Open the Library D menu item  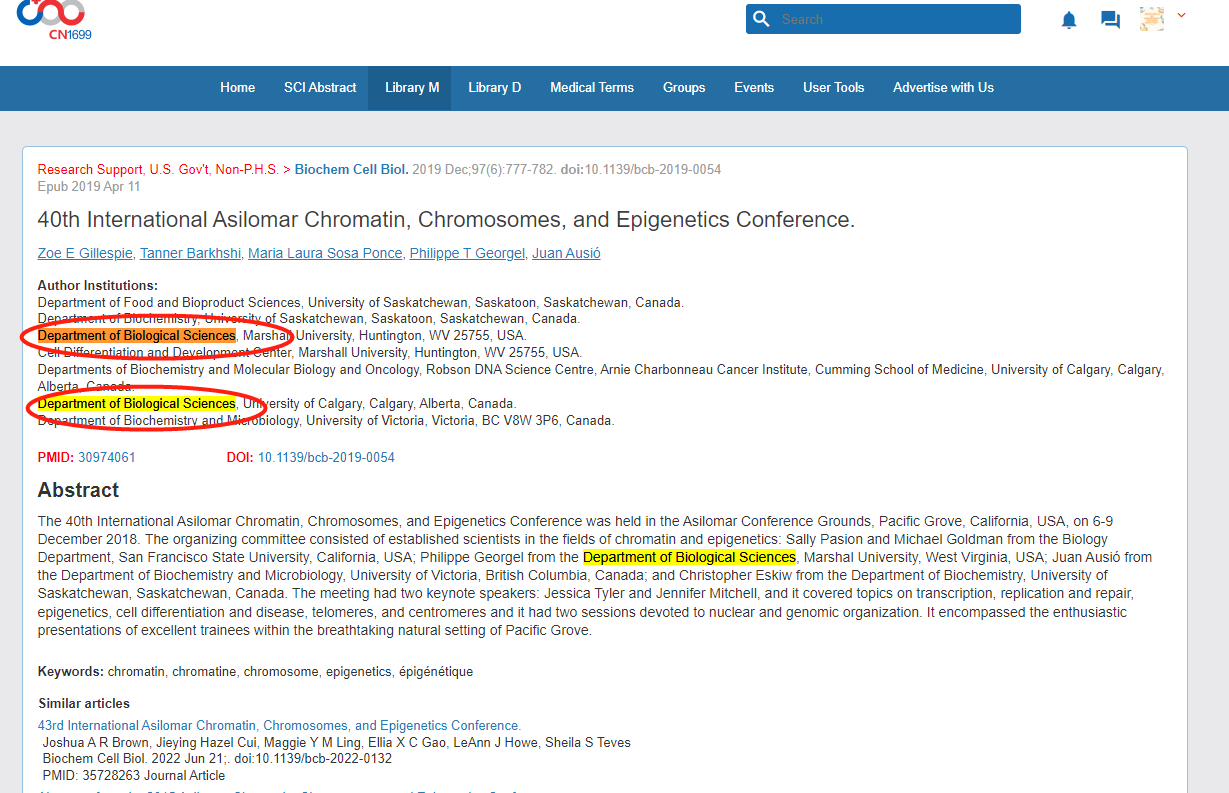point(494,88)
